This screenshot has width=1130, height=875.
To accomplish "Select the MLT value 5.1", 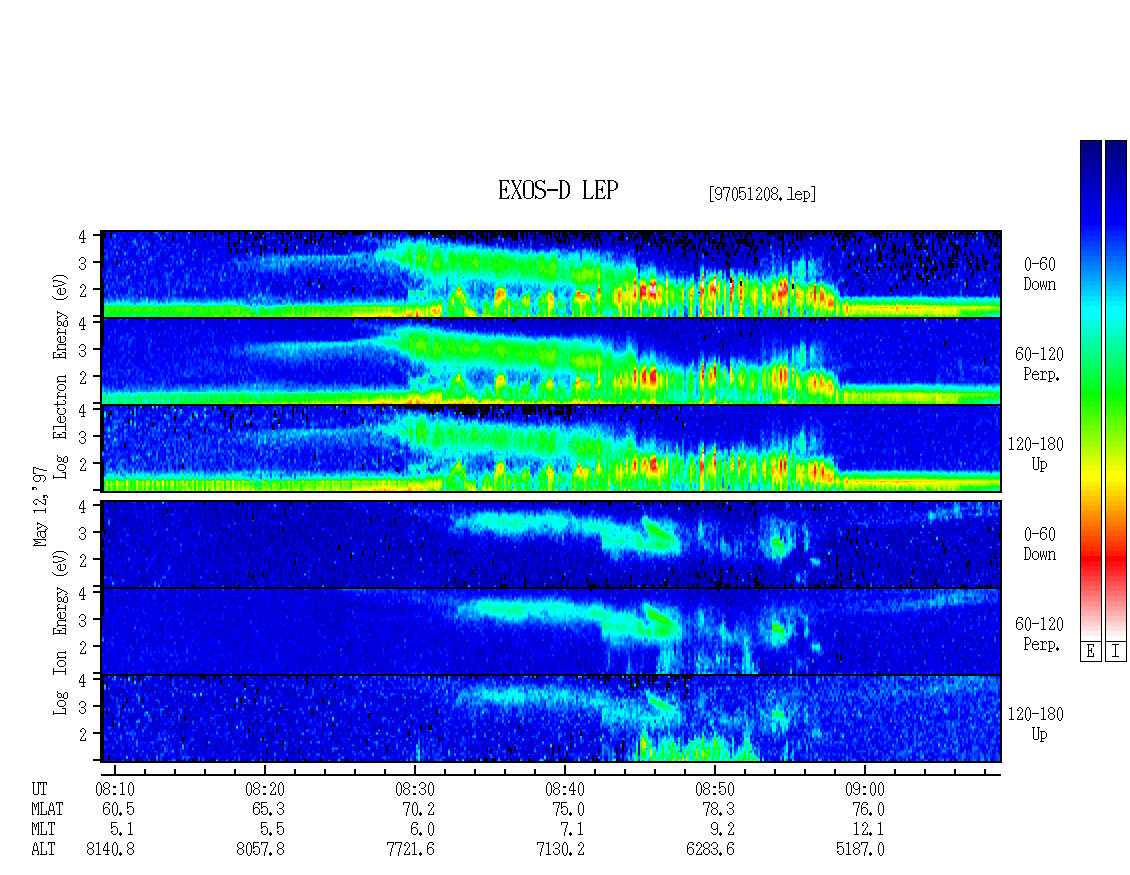I will point(123,830).
